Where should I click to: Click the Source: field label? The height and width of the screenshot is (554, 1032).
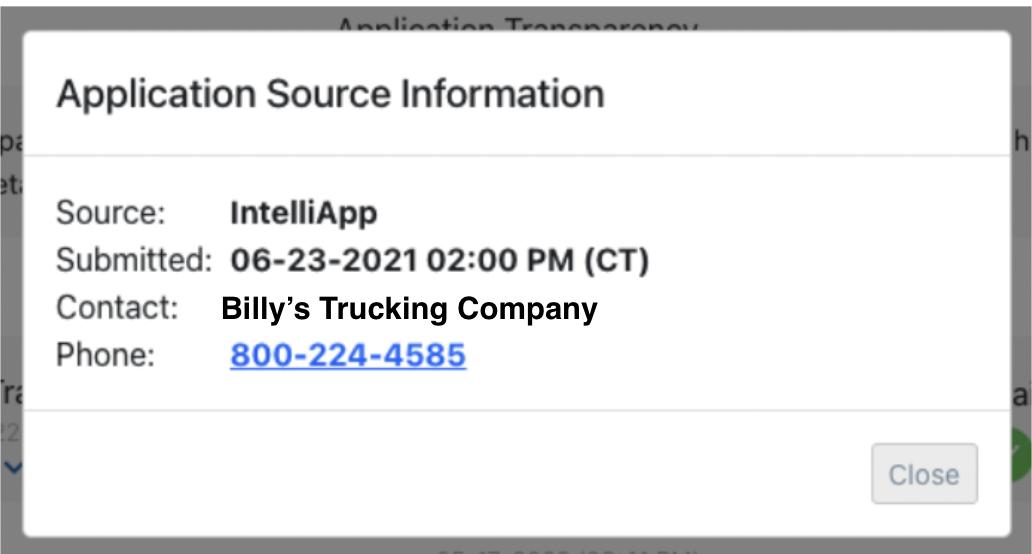point(111,213)
